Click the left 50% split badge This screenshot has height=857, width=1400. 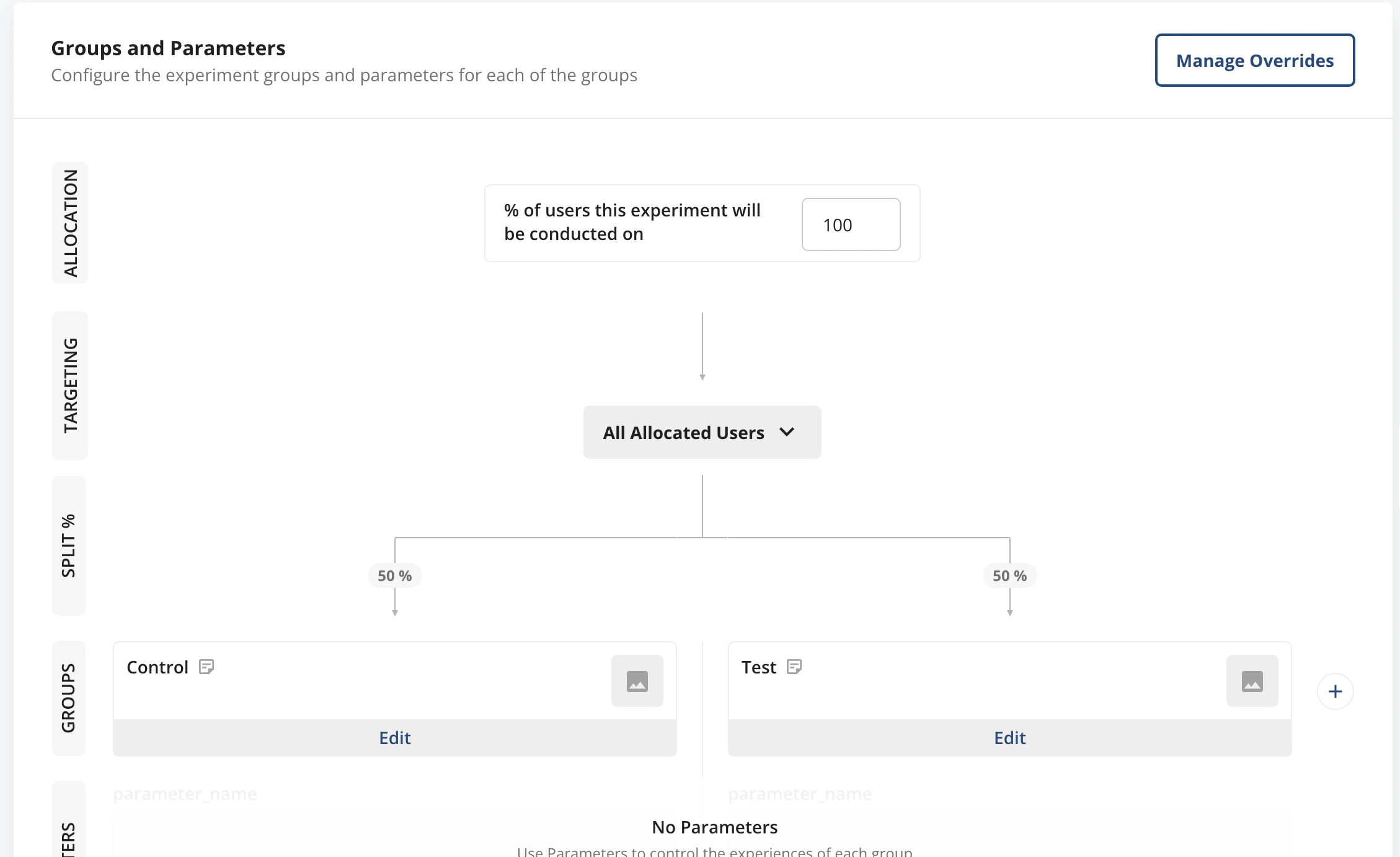394,575
